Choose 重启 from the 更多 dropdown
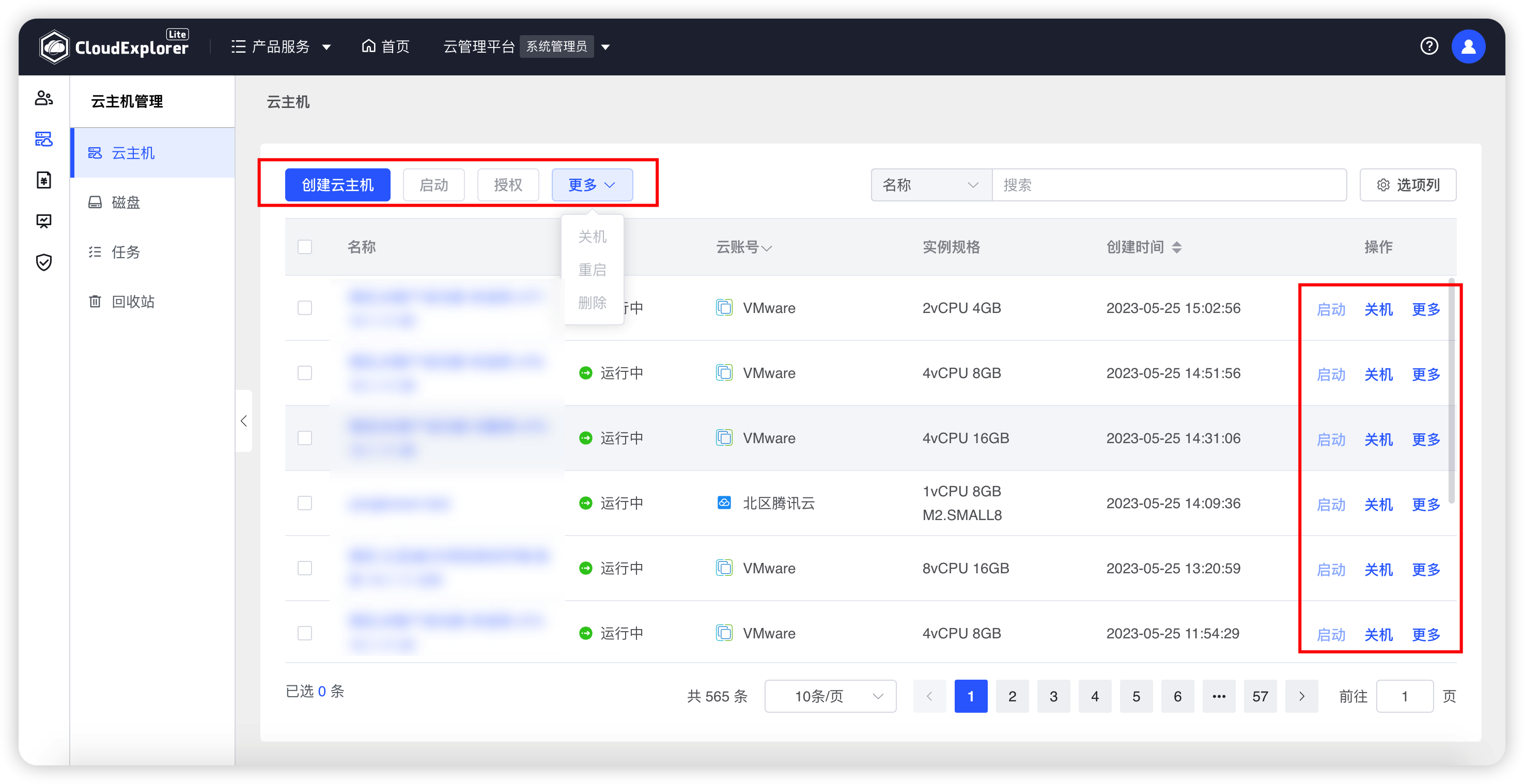 coord(592,270)
